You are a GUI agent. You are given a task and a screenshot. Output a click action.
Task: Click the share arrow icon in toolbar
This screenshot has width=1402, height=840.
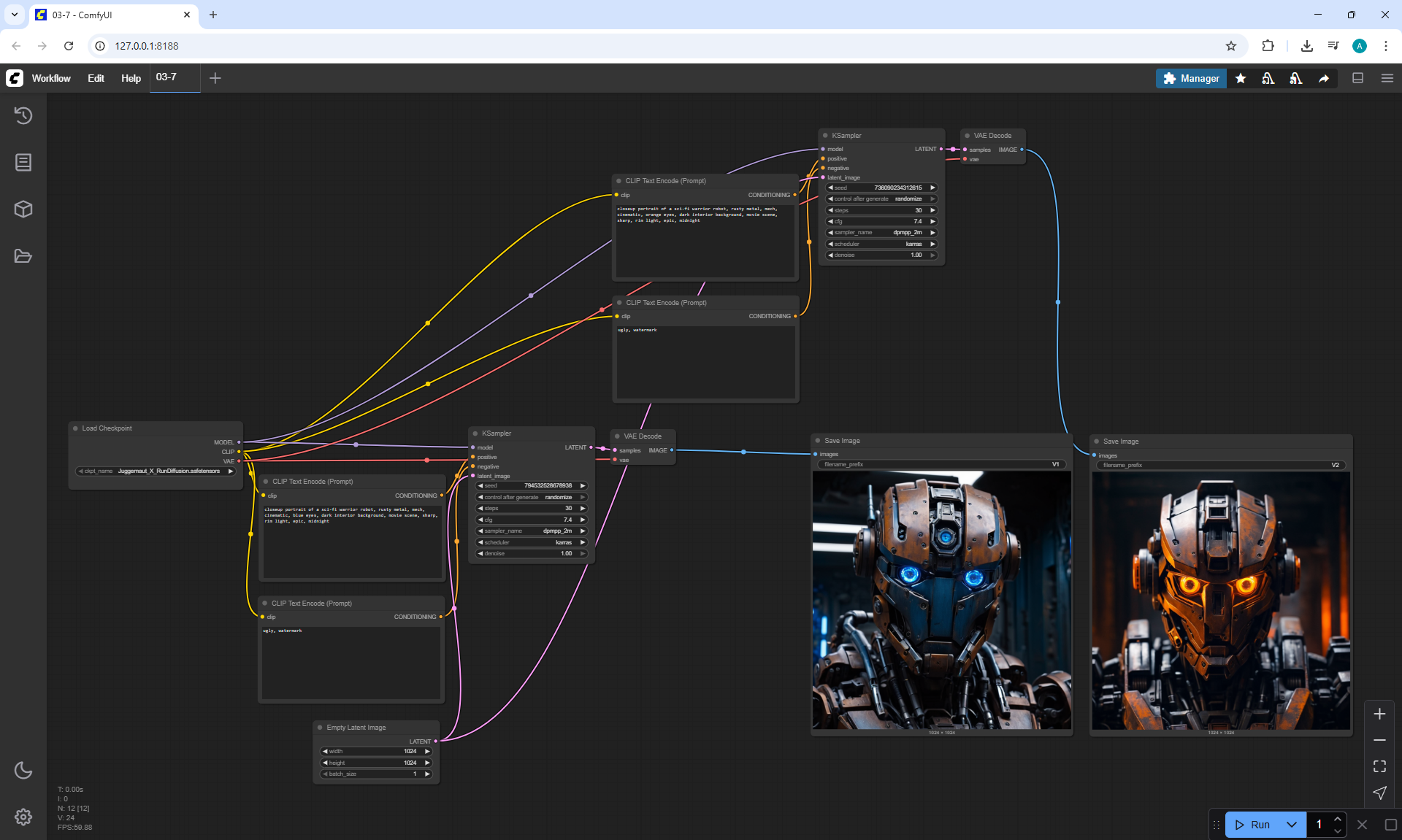[x=1324, y=78]
